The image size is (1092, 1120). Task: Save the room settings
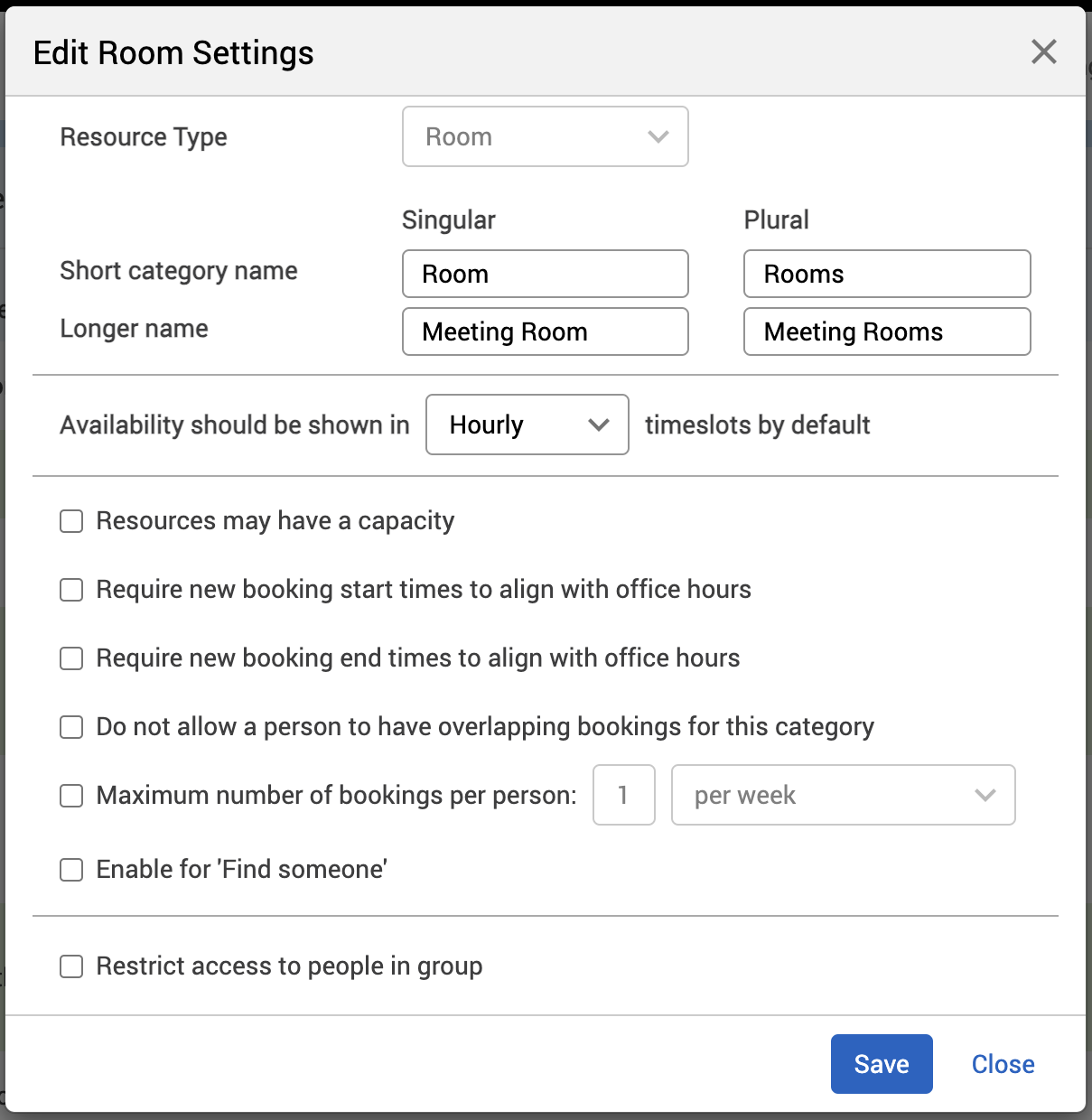click(x=881, y=1064)
